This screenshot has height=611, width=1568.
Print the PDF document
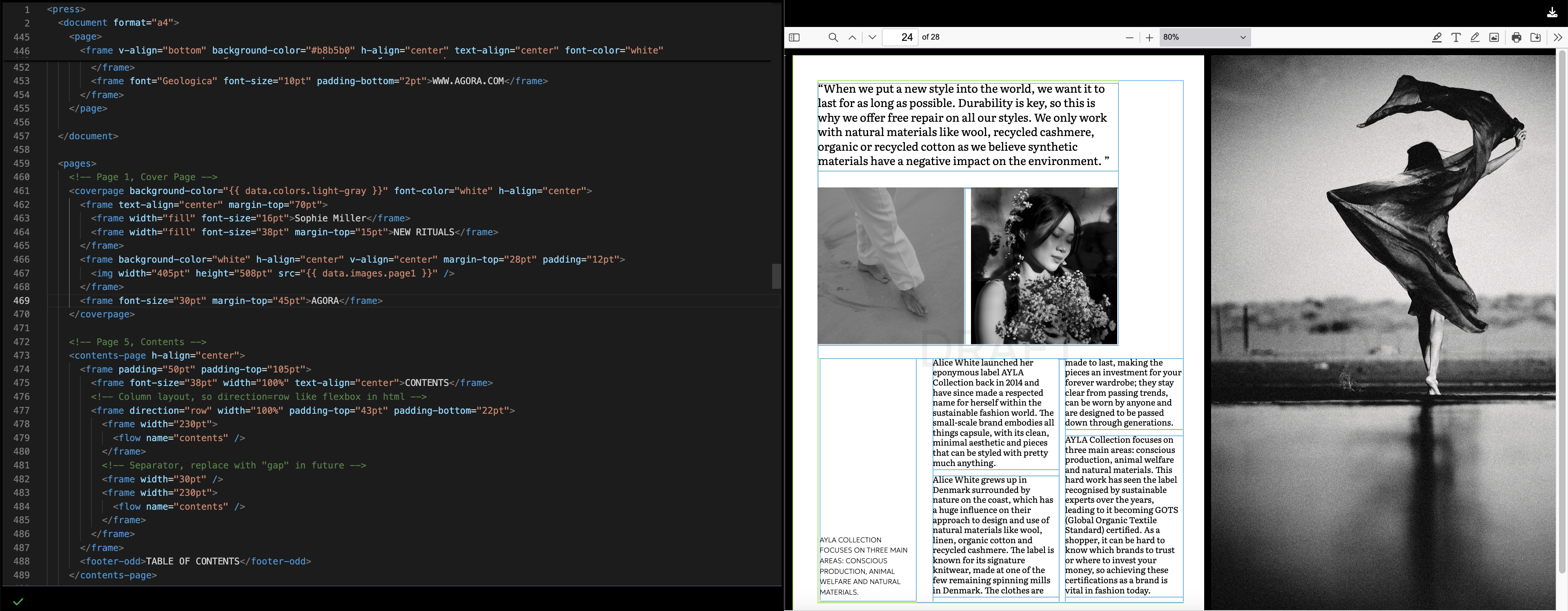(x=1516, y=38)
